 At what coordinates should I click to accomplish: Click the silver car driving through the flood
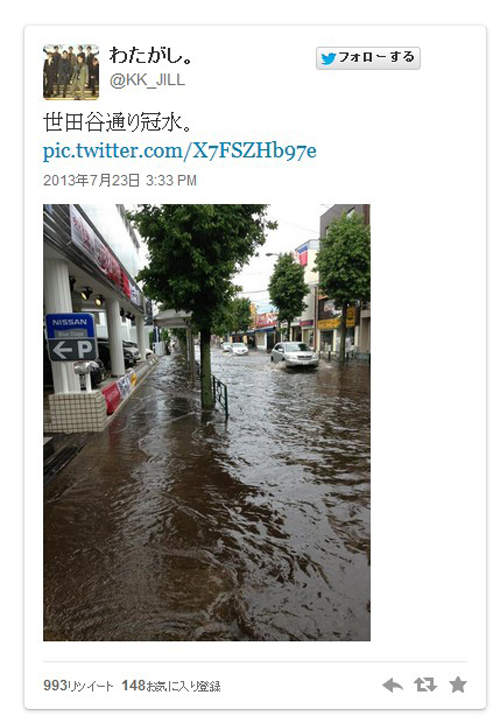click(294, 355)
